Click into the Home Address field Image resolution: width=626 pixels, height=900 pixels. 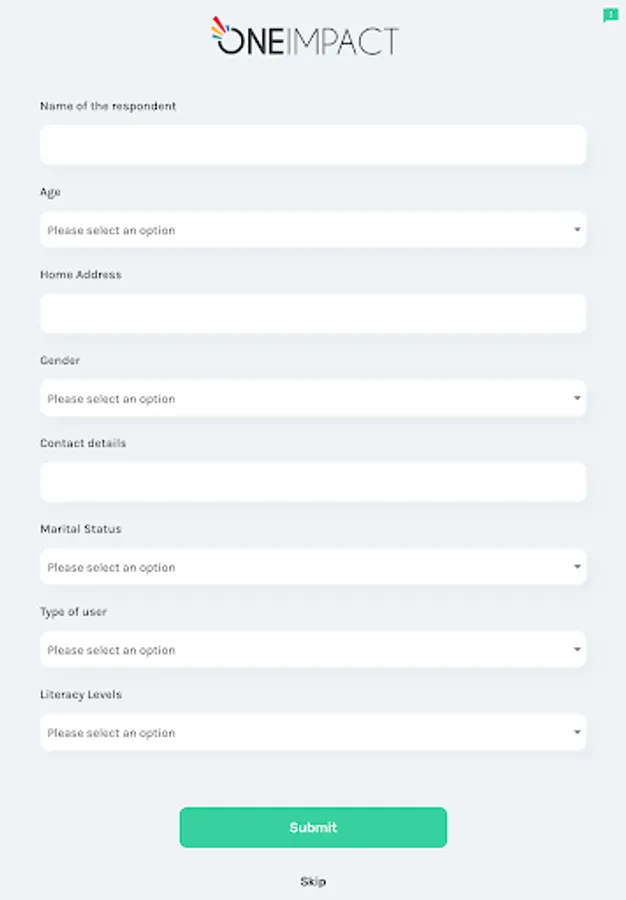pos(313,314)
